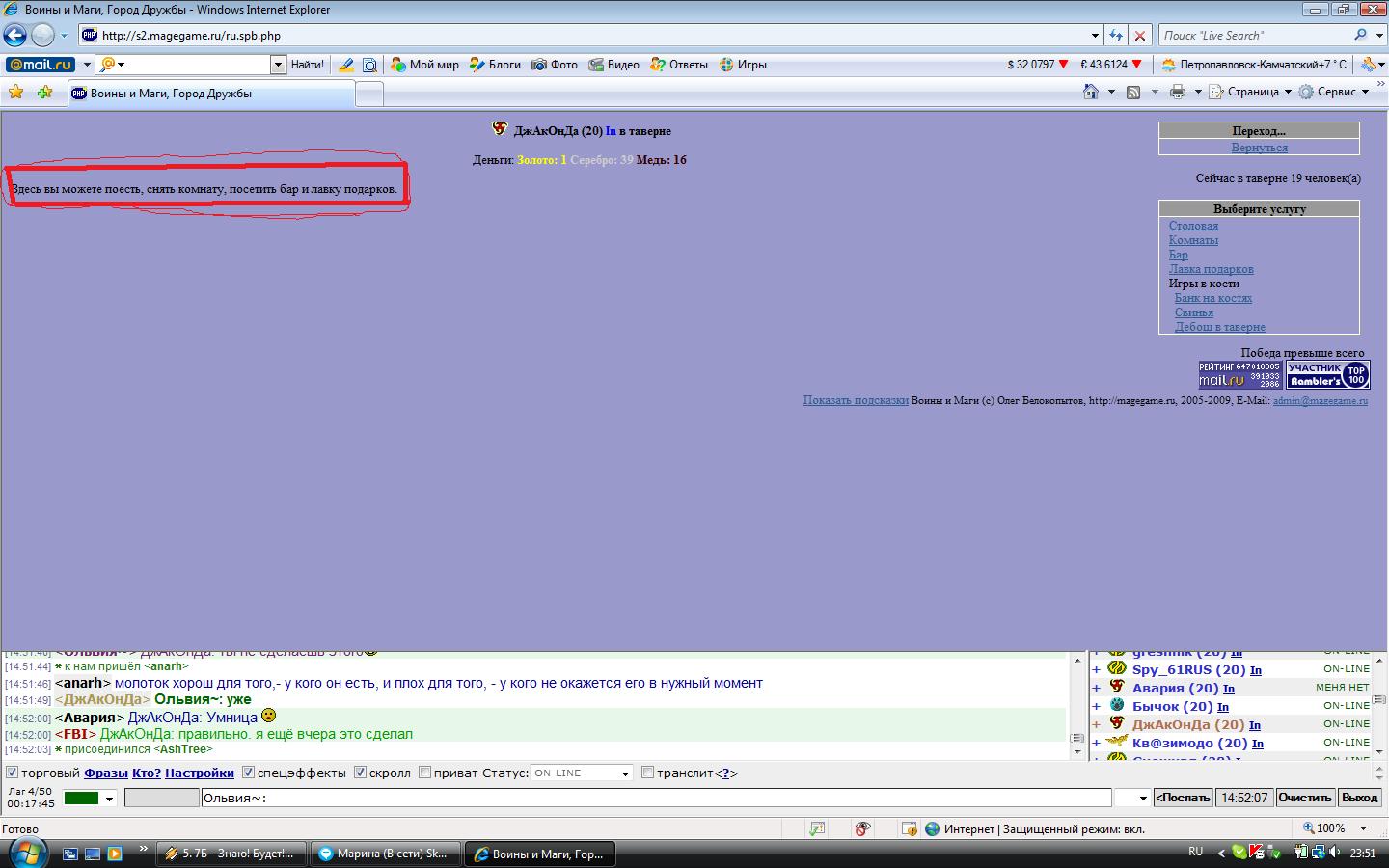Stop loading with the red X icon

[1140, 36]
